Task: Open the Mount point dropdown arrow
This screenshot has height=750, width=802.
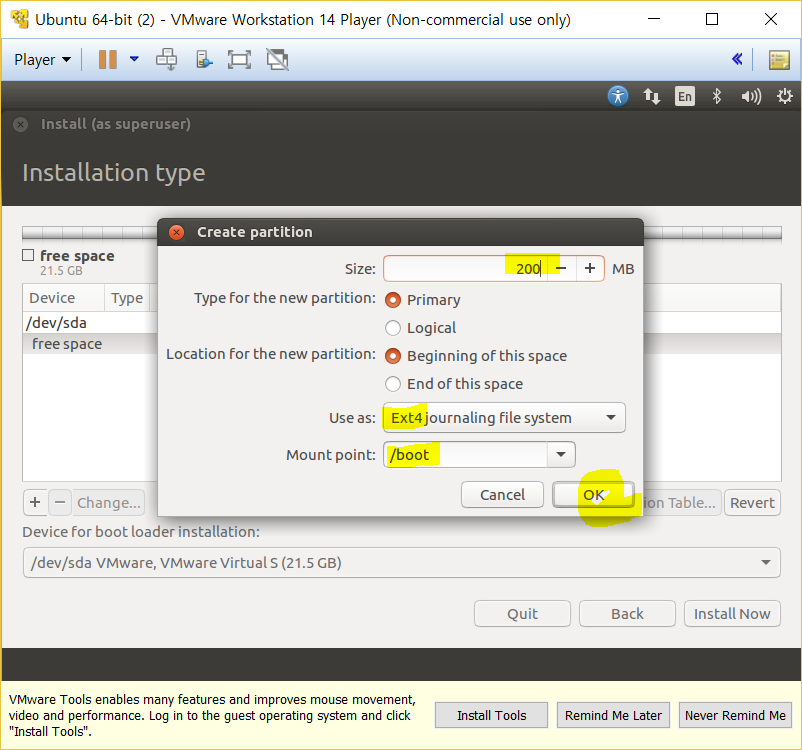Action: [x=561, y=455]
